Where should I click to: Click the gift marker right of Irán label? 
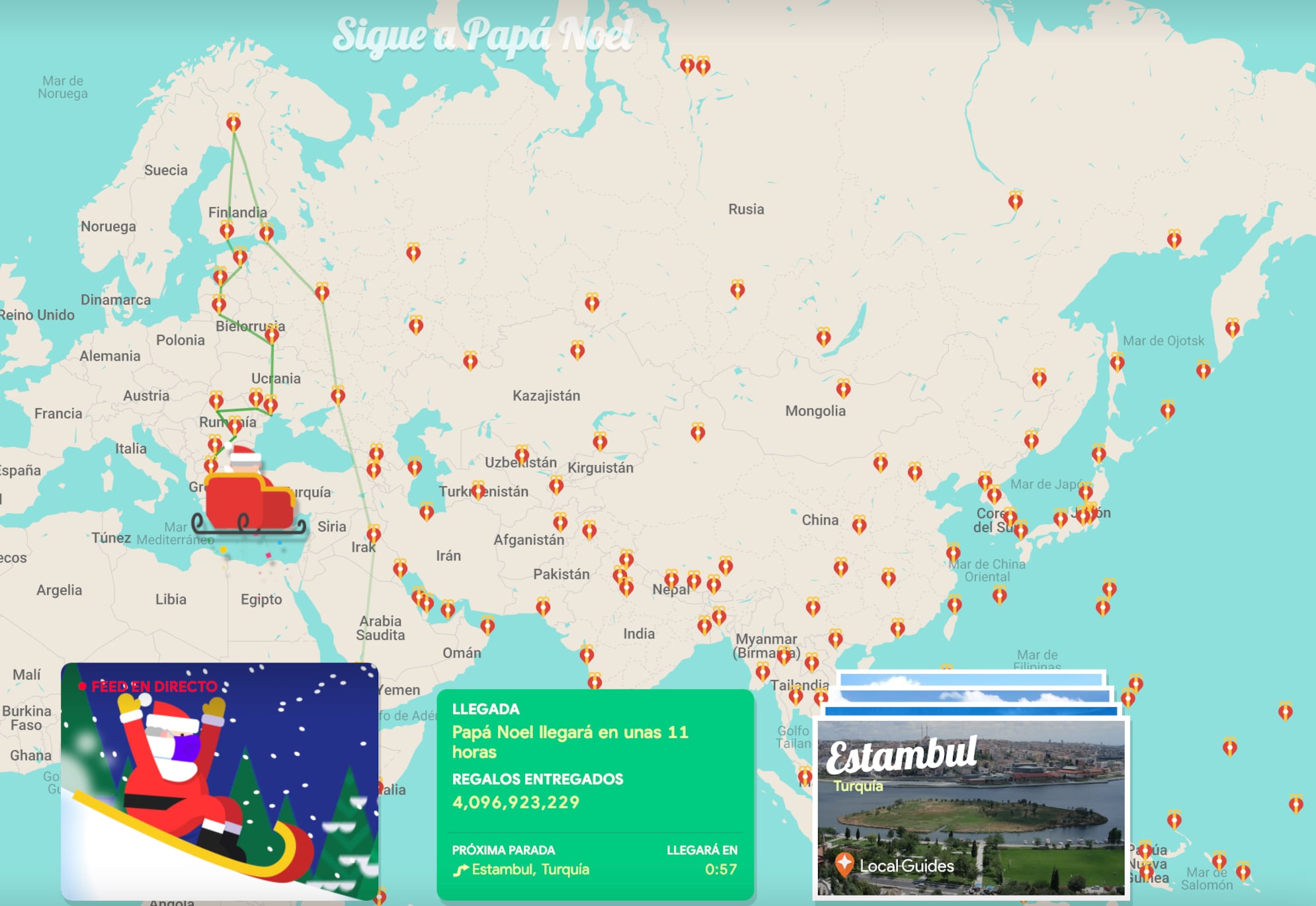560,523
